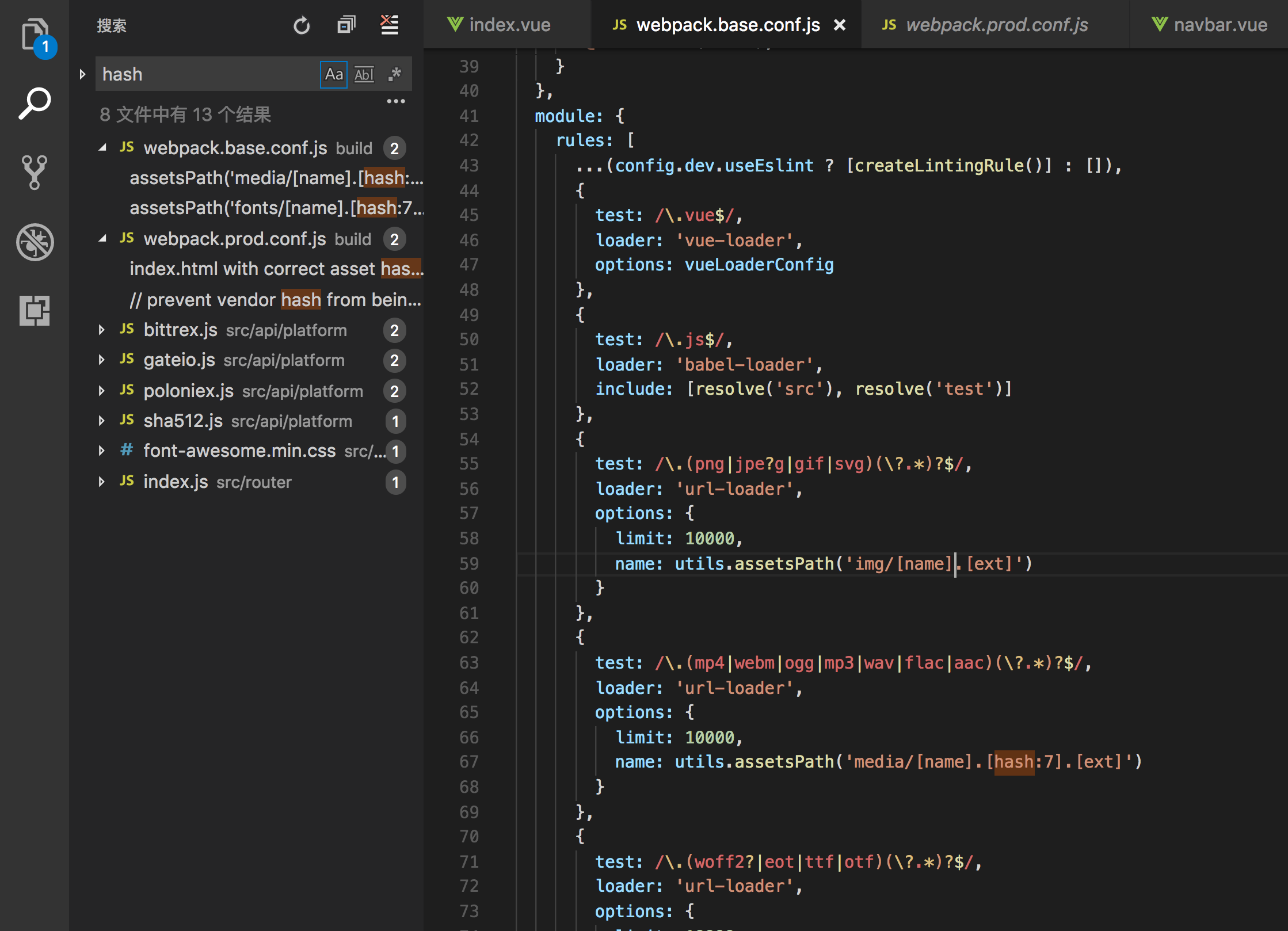
Task: Open the Extensions view icon
Action: pos(35,311)
